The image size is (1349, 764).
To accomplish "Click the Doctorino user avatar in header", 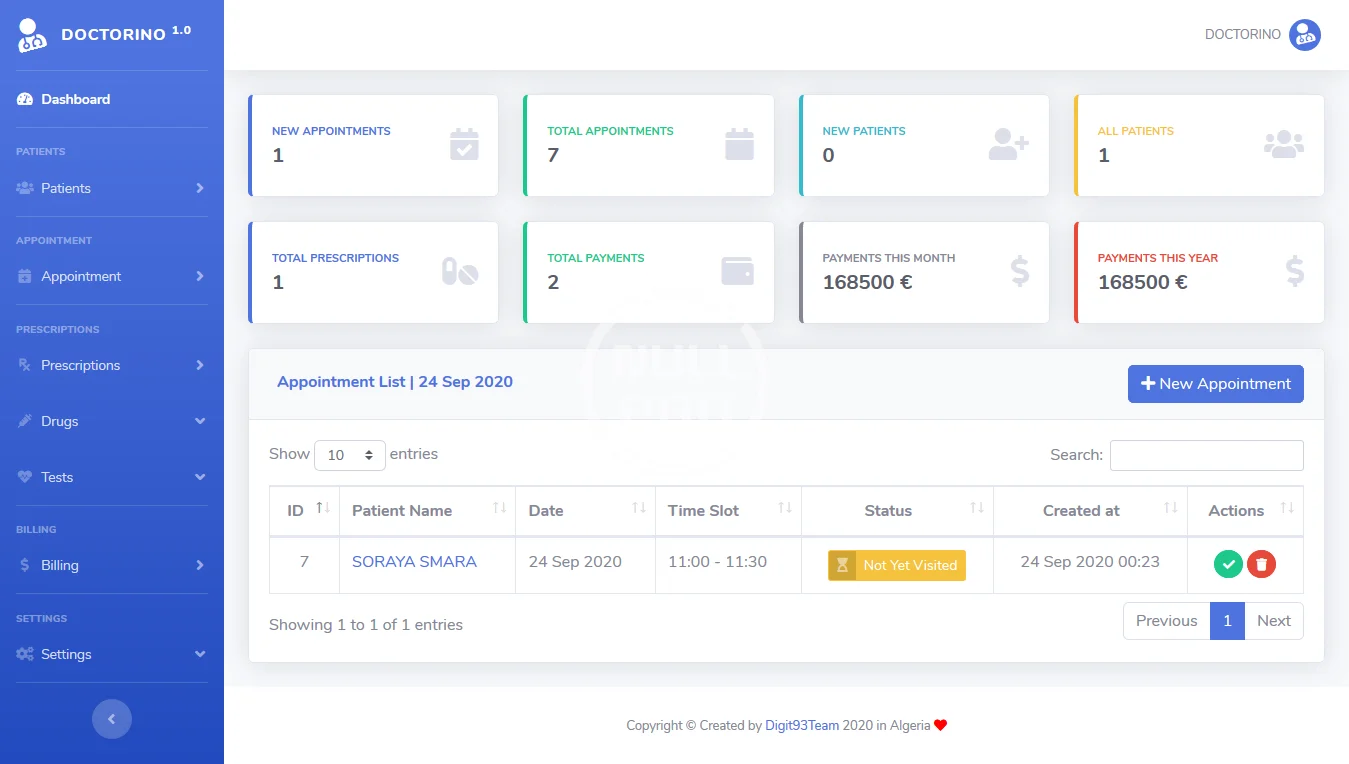I will tap(1304, 35).
